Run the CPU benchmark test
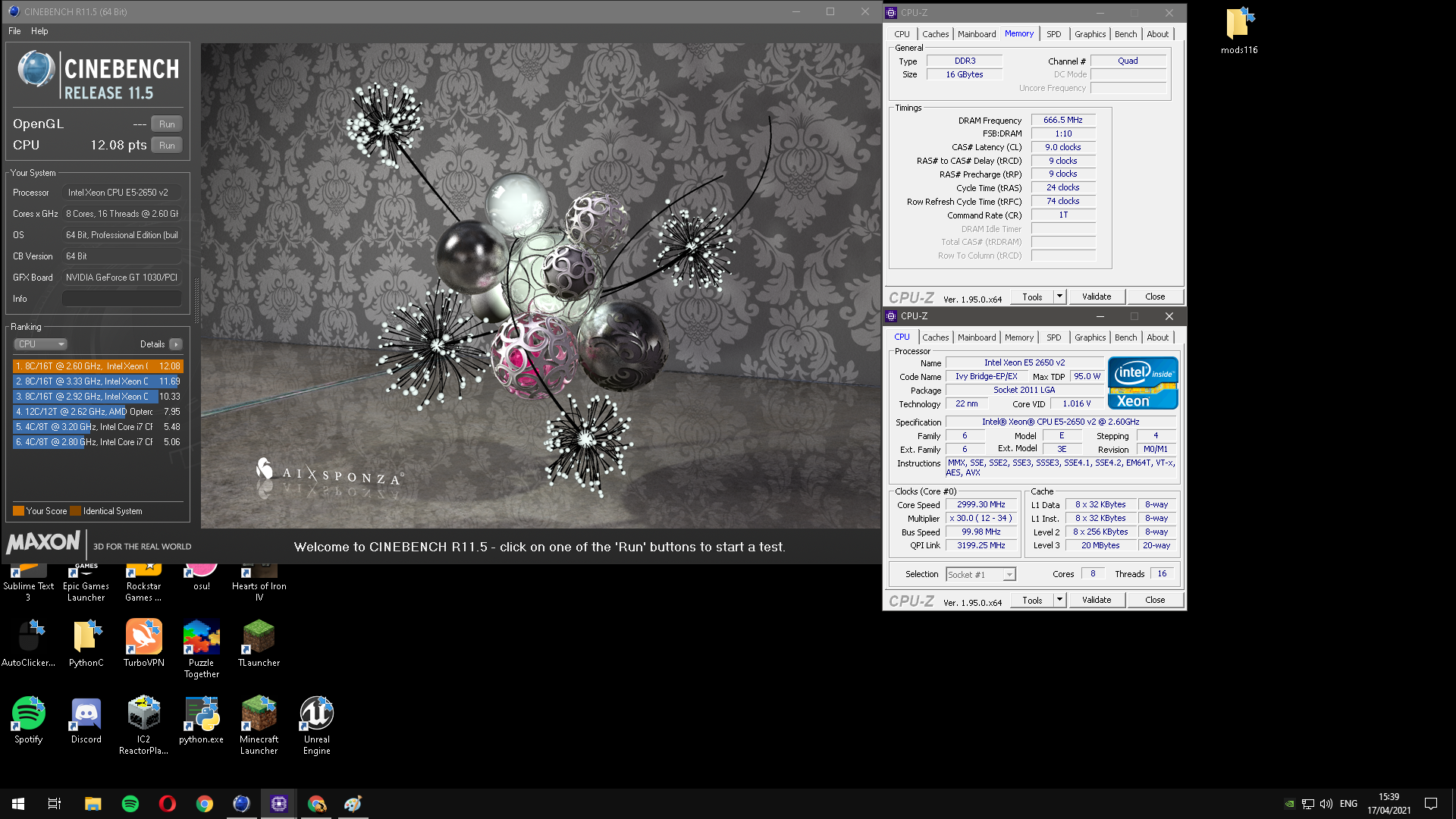 (167, 146)
